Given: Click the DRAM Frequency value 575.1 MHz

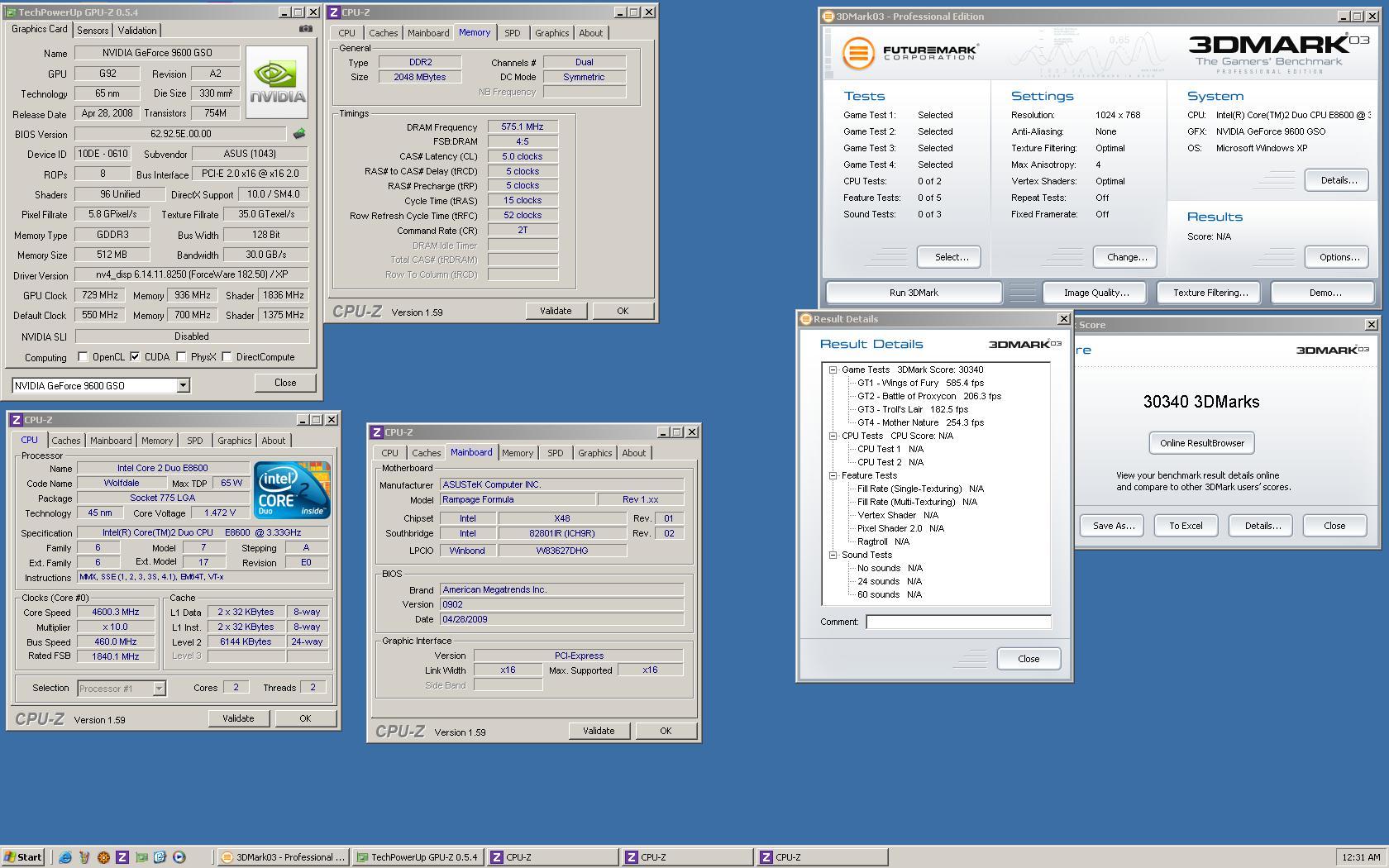Looking at the screenshot, I should click(523, 127).
